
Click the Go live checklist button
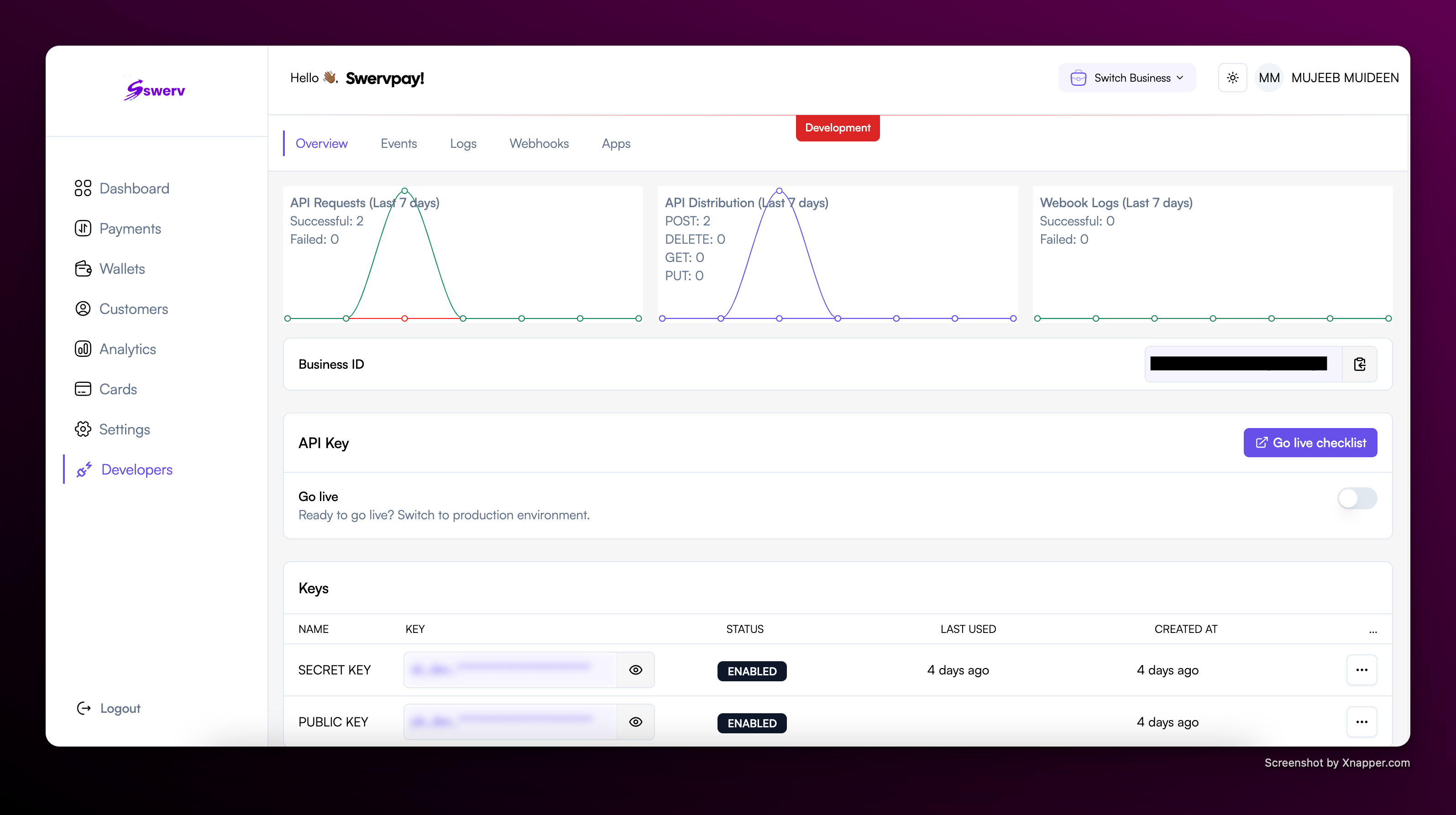pos(1309,443)
